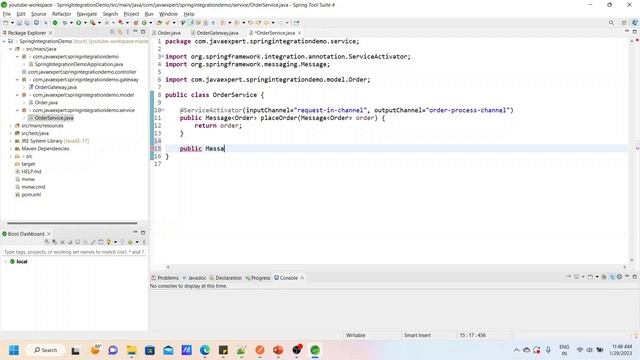Open the Run menu

coord(149,14)
